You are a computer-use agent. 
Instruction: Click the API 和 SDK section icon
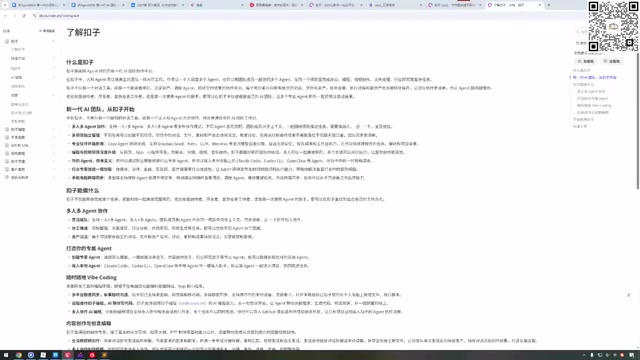(x=7, y=145)
